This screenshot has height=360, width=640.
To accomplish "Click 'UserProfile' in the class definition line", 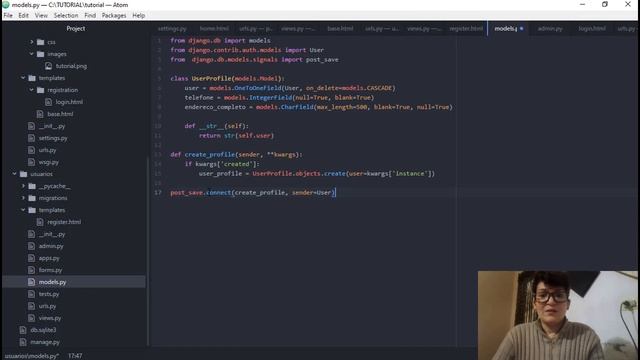I will (211, 78).
